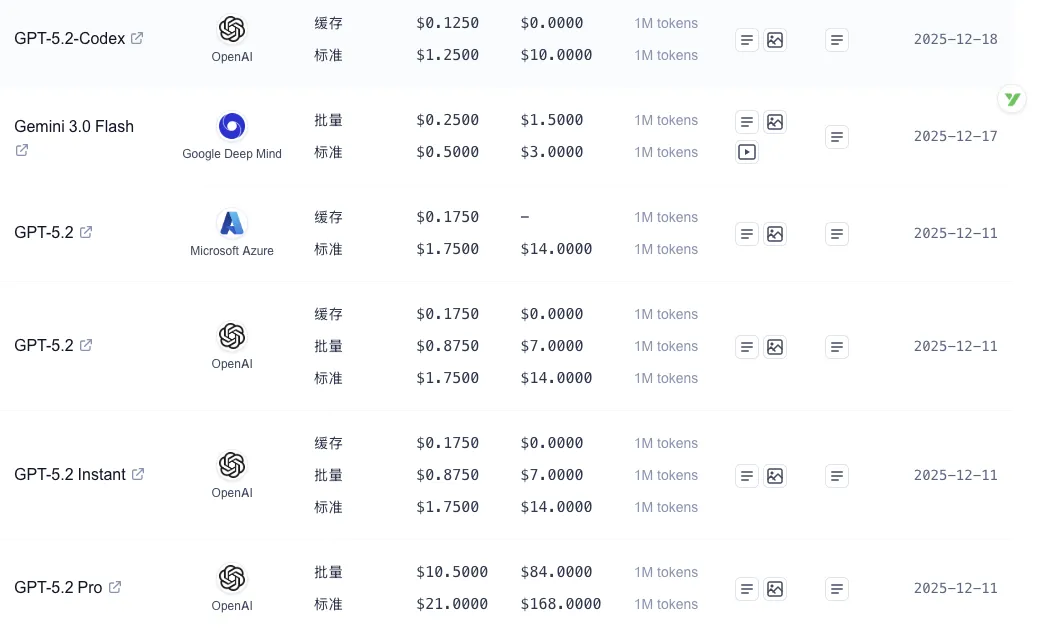The width and height of the screenshot is (1041, 630).
Task: Click Gemini 3.0 Flash external link icon
Action: coord(22,150)
